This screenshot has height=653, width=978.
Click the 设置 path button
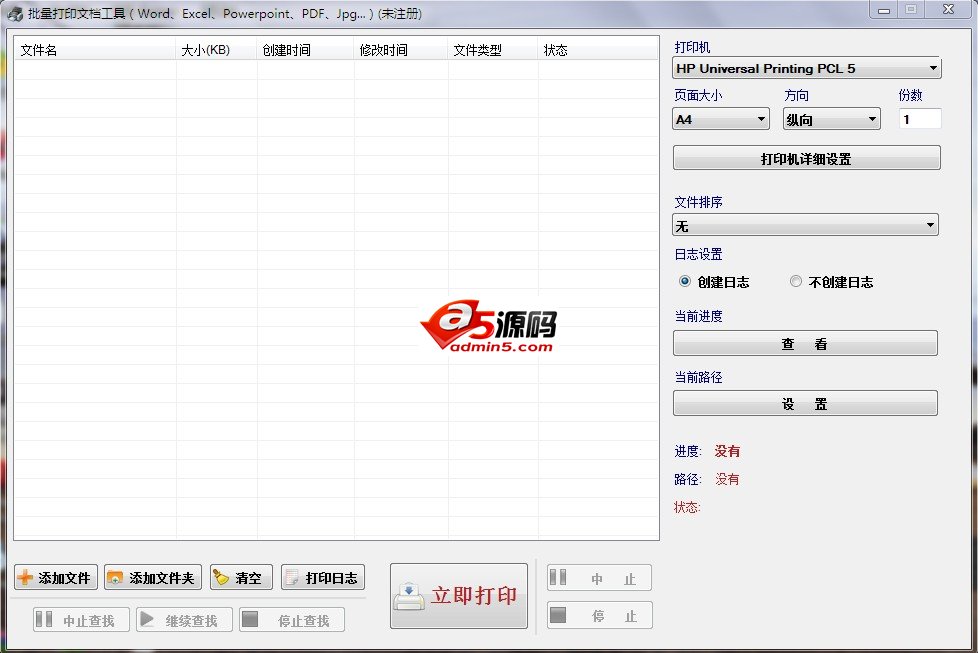tap(805, 403)
